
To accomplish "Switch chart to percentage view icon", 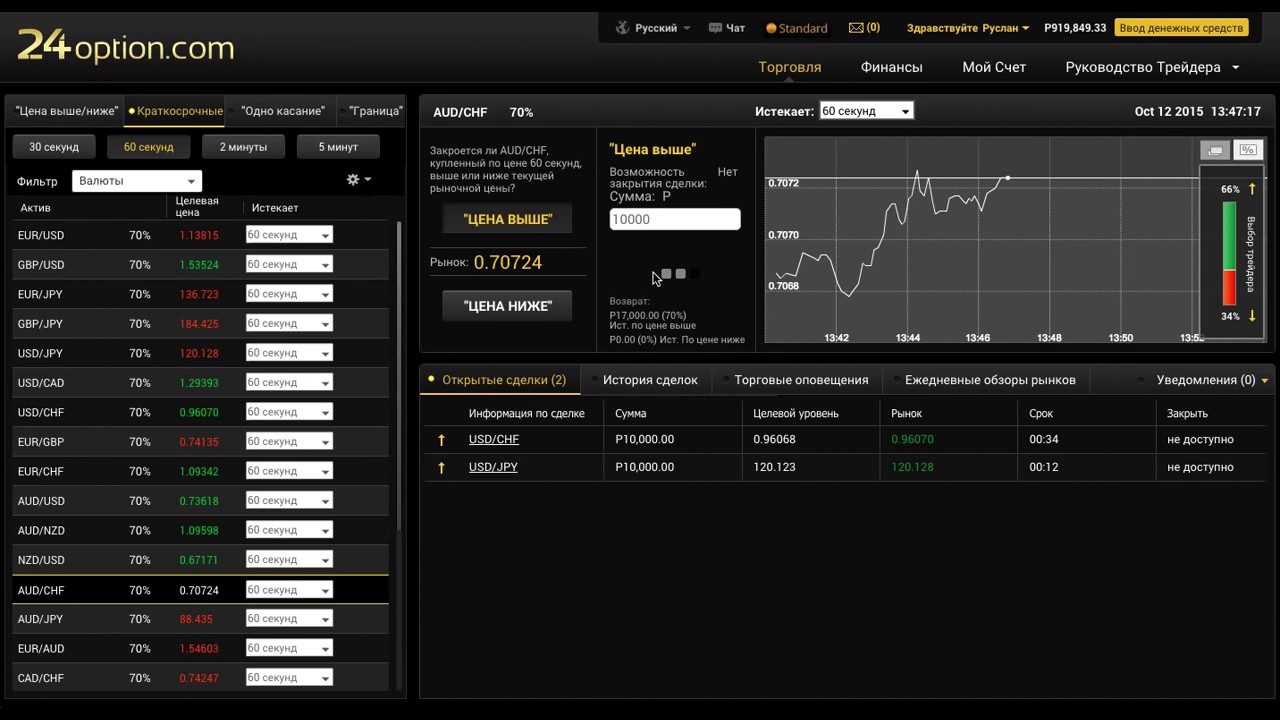I will tap(1248, 150).
